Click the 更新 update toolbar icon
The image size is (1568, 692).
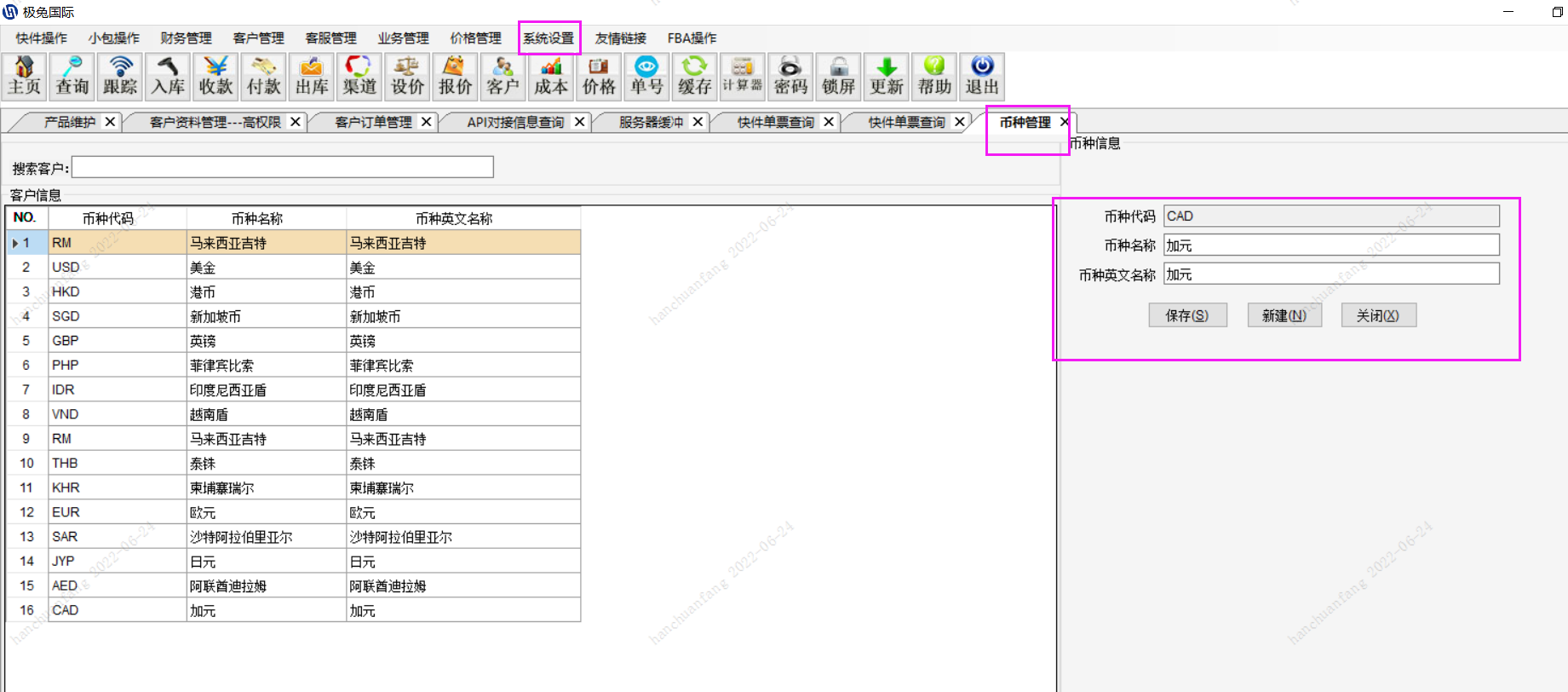tap(886, 77)
